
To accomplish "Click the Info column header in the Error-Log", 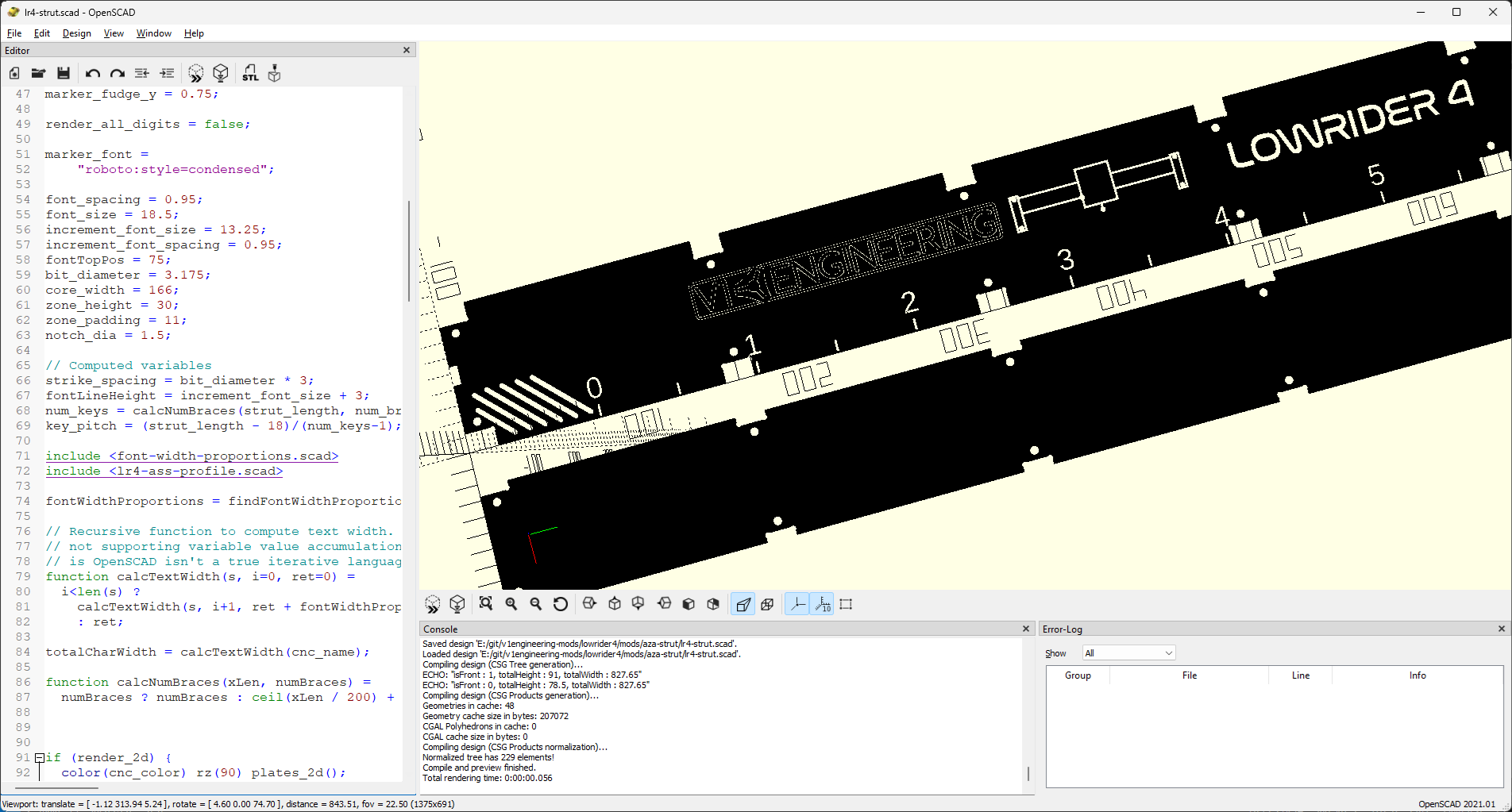I will (x=1417, y=675).
